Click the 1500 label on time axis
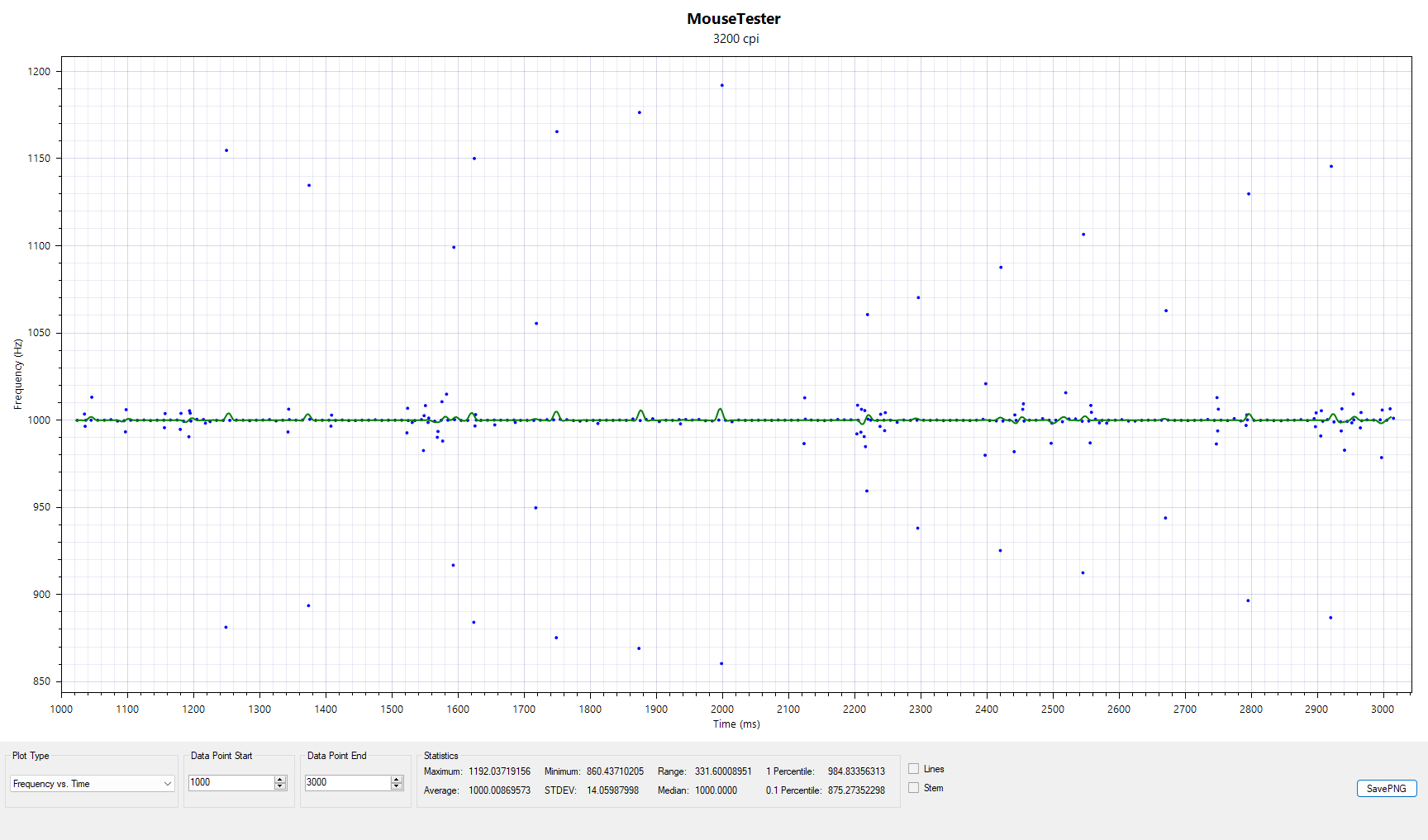The image size is (1428, 840). (392, 709)
